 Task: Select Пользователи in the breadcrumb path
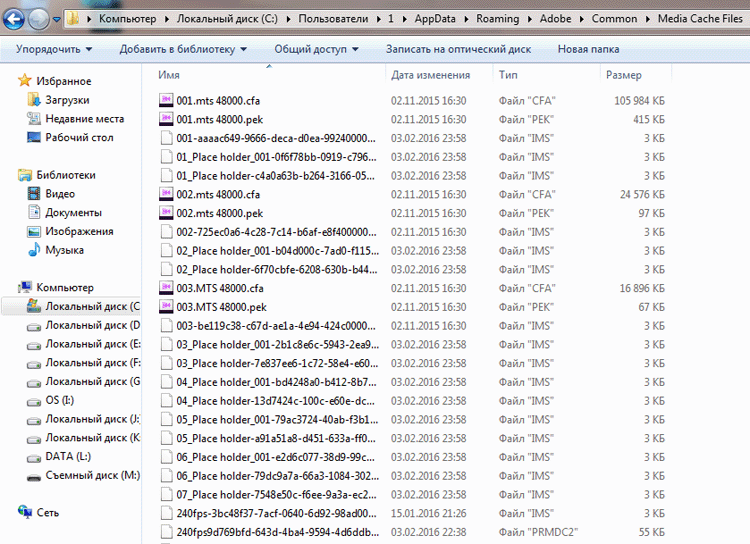click(333, 19)
